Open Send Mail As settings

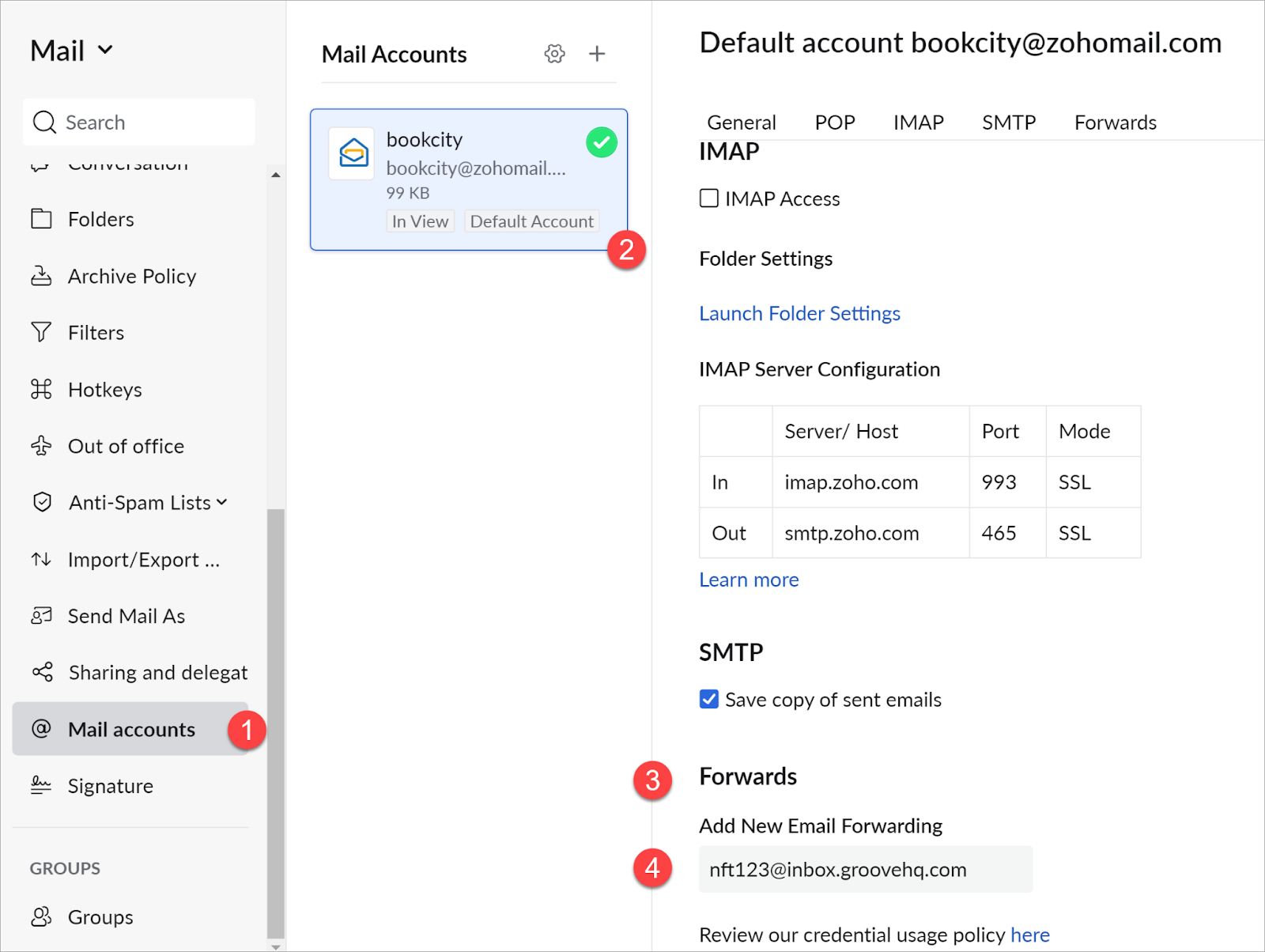pos(126,617)
